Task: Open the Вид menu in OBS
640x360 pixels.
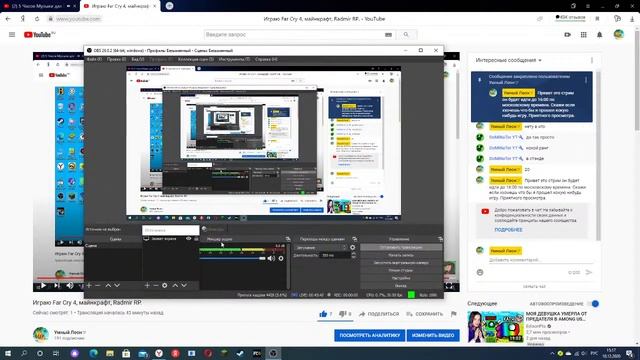Action: pos(138,59)
